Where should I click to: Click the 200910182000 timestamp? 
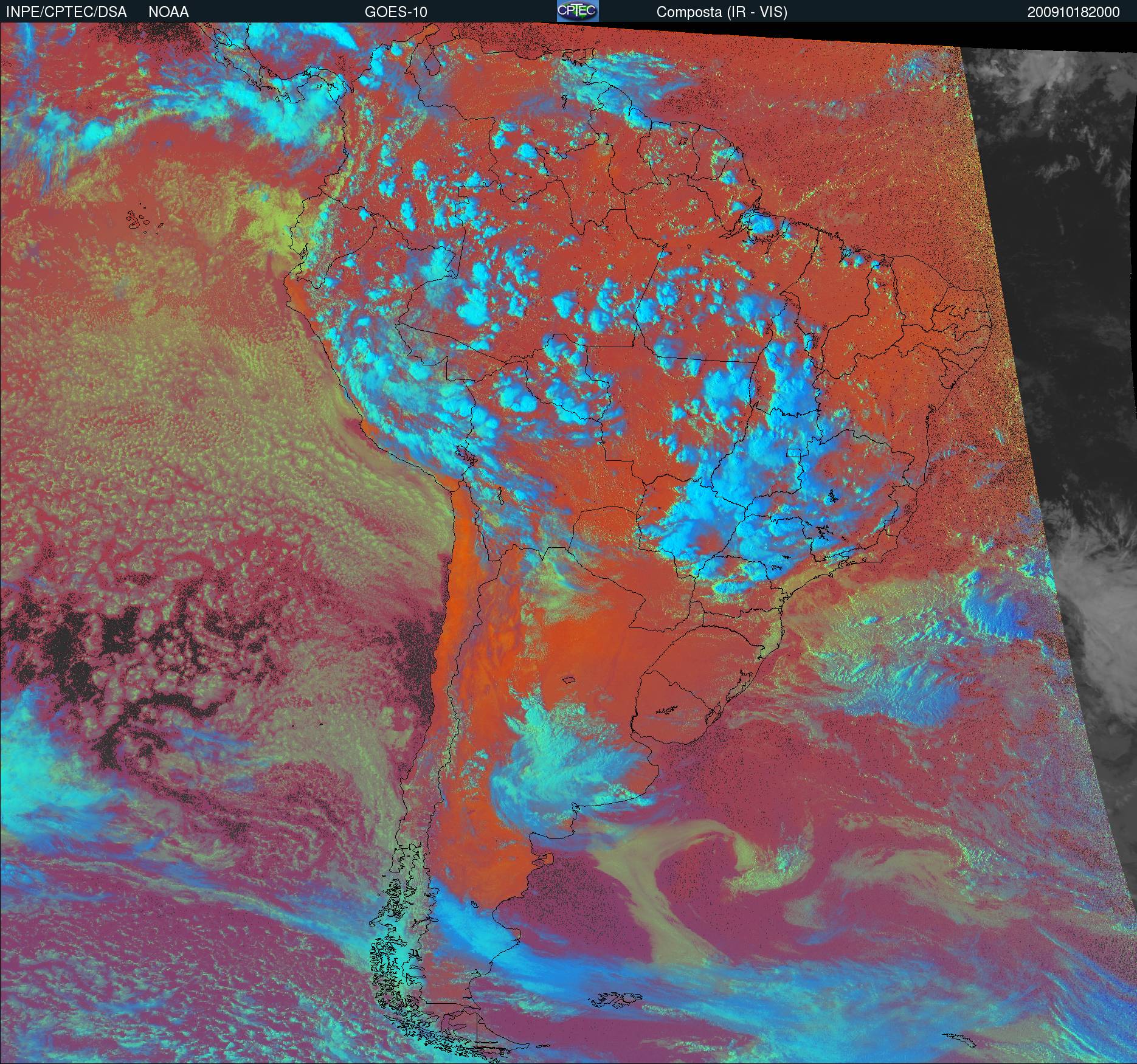1074,12
